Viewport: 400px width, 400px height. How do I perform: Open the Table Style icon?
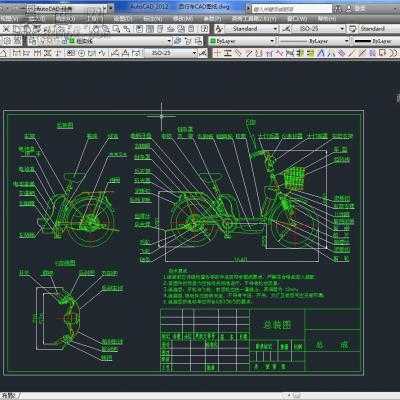[353, 29]
